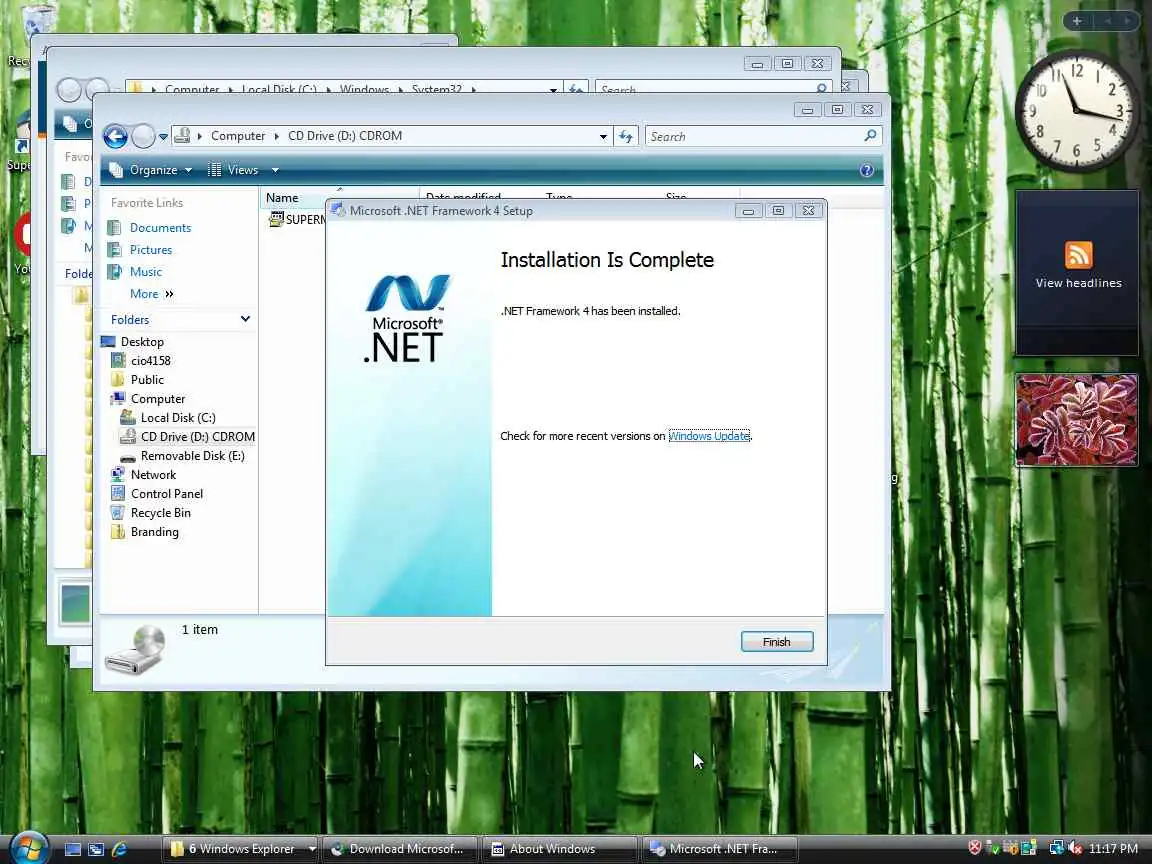Open the Organize menu
The image size is (1152, 864).
tap(151, 170)
